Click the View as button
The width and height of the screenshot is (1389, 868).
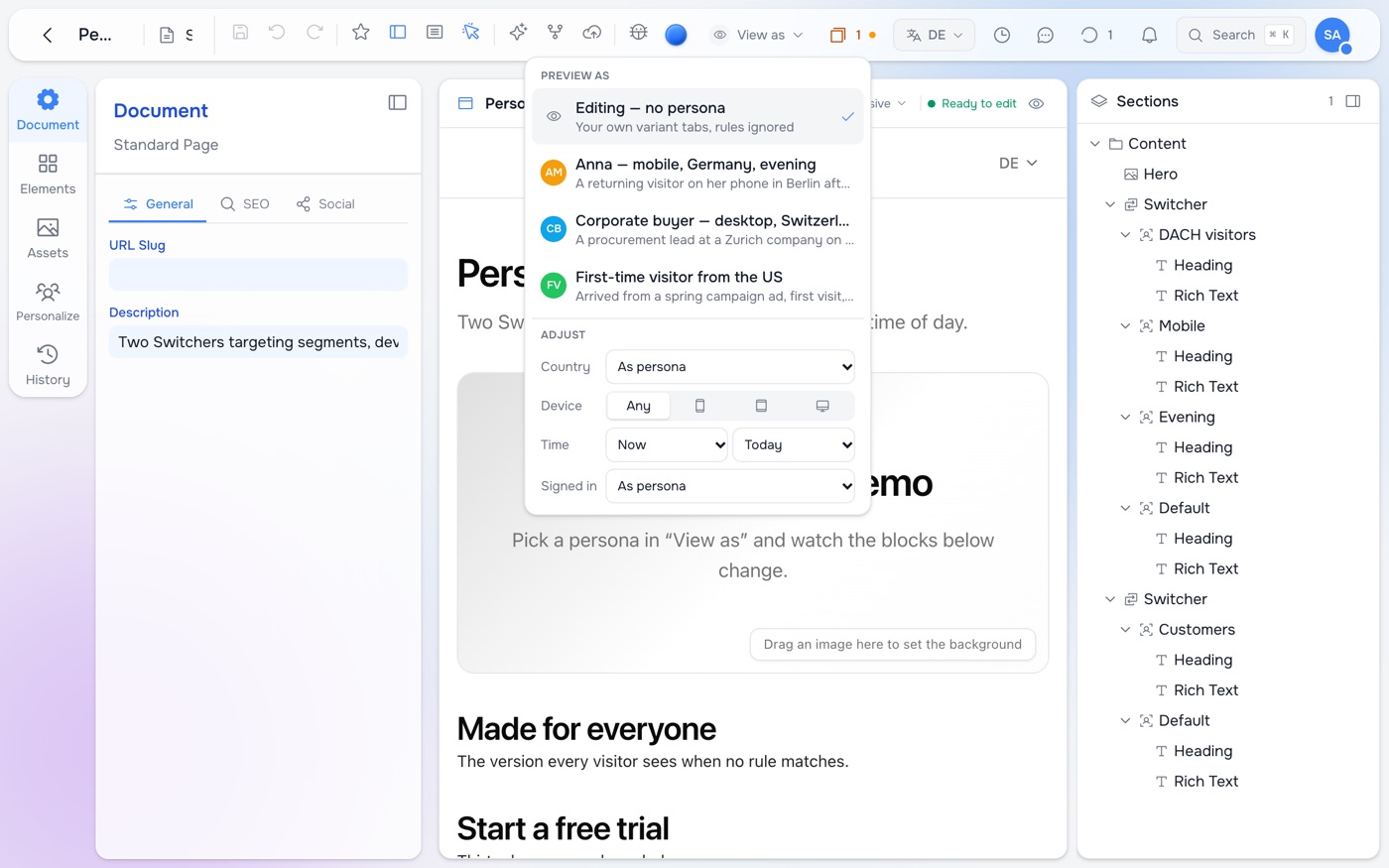point(758,35)
